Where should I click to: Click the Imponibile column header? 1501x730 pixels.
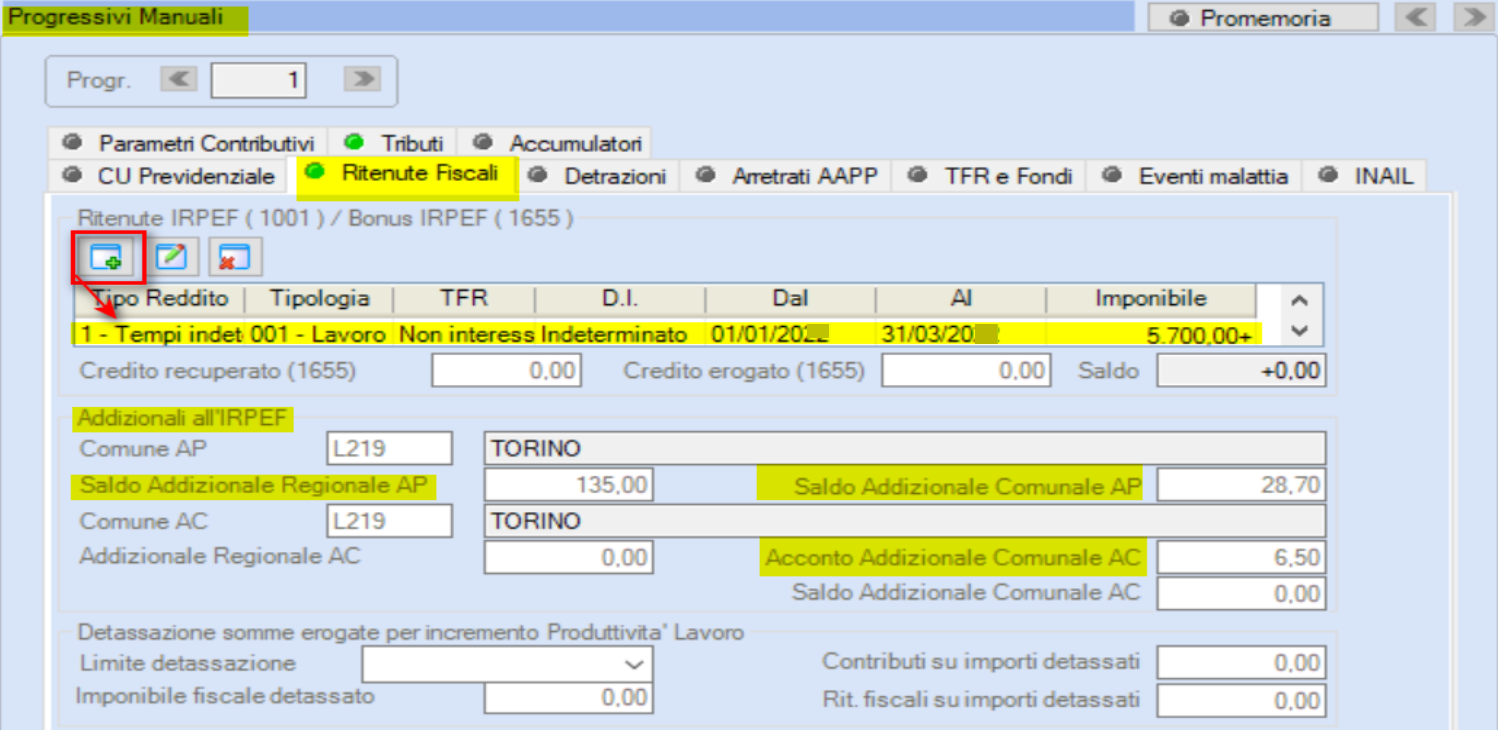1150,299
